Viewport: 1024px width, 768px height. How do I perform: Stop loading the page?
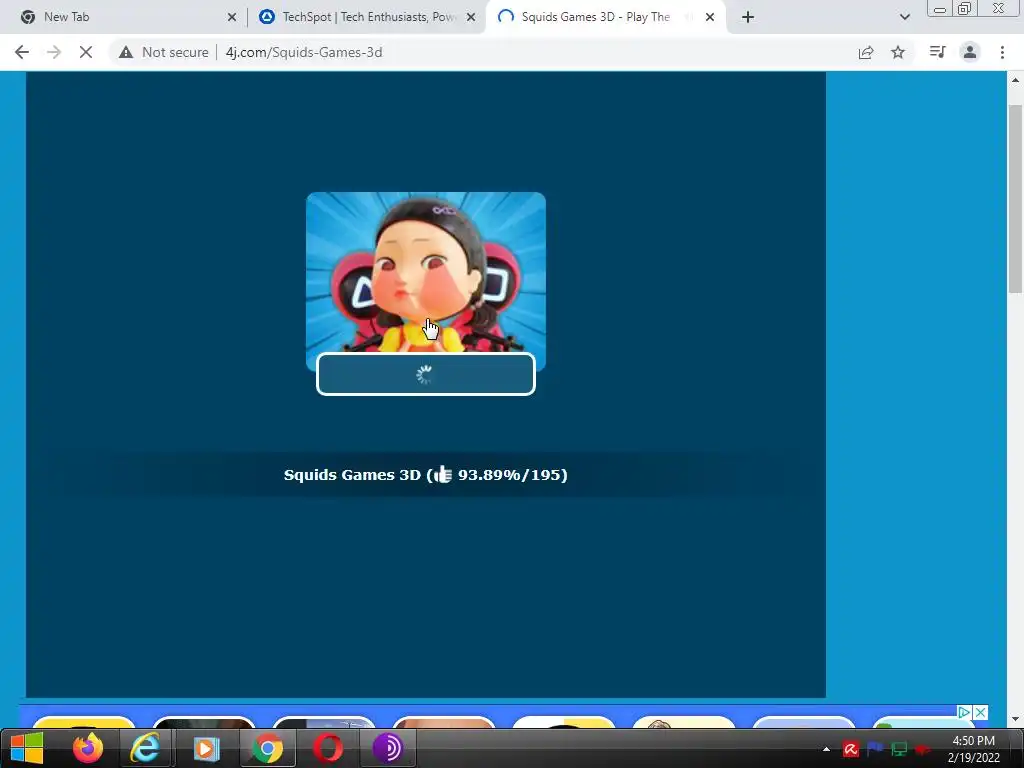tap(86, 52)
